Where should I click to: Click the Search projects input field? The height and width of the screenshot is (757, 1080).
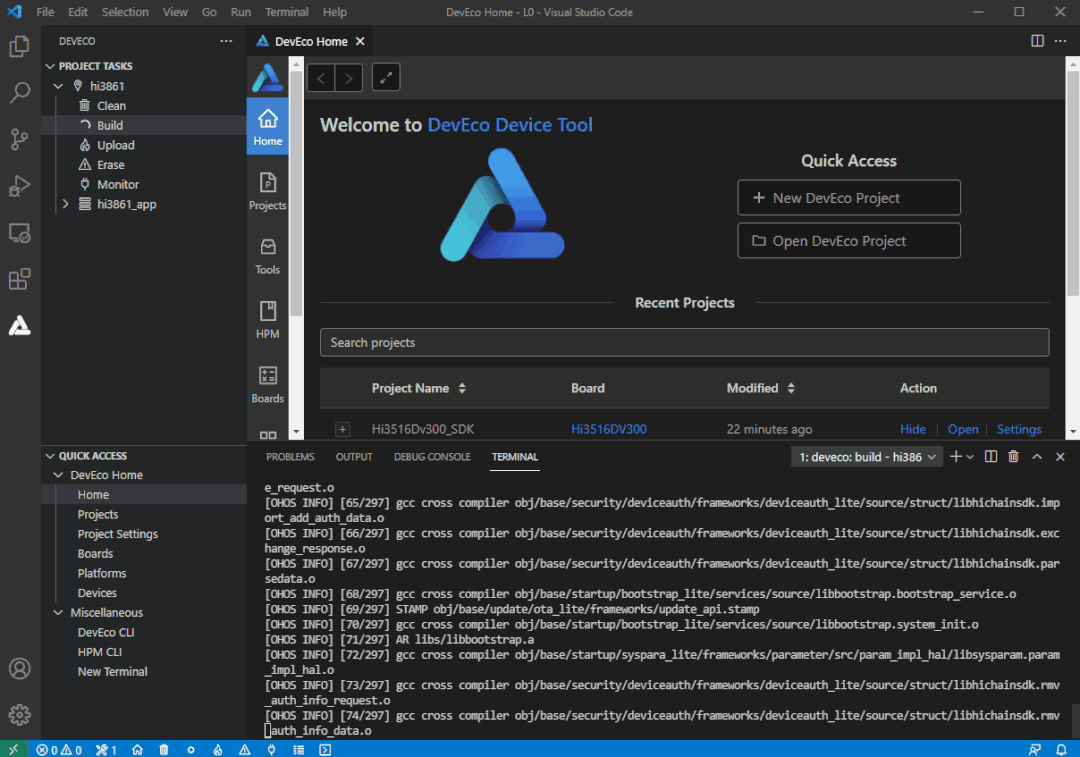click(684, 343)
